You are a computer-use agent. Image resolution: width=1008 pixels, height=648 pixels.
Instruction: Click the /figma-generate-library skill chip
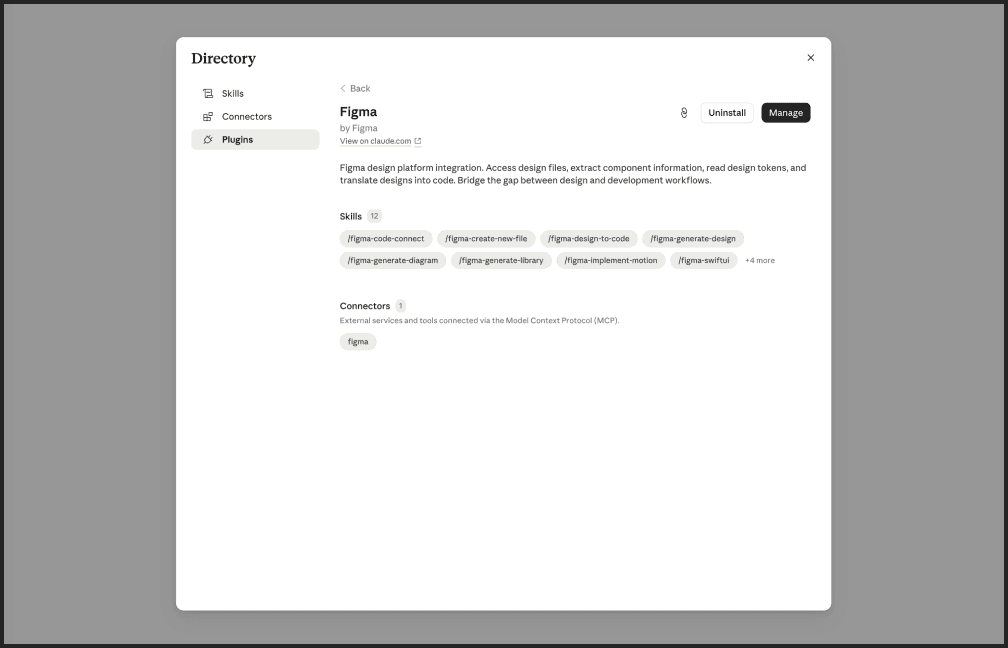[501, 261]
